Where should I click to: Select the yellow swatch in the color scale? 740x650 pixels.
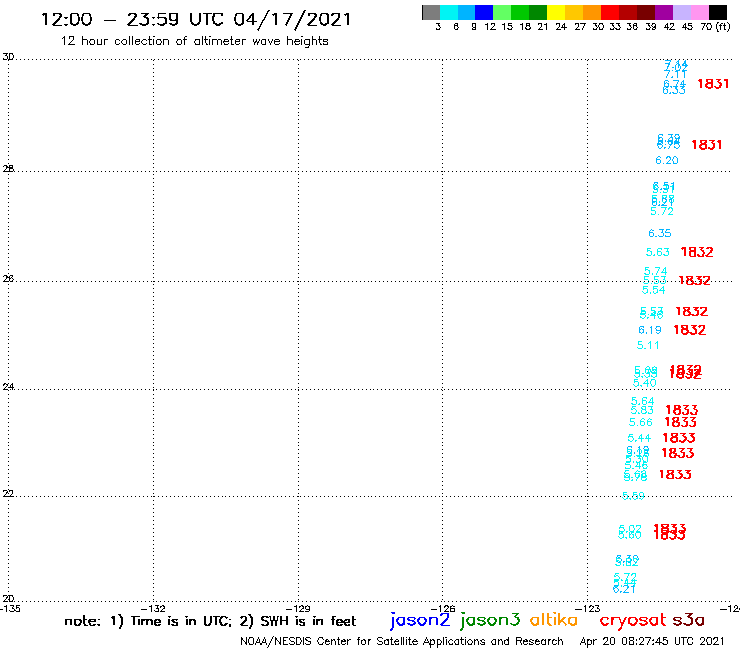pyautogui.click(x=556, y=12)
